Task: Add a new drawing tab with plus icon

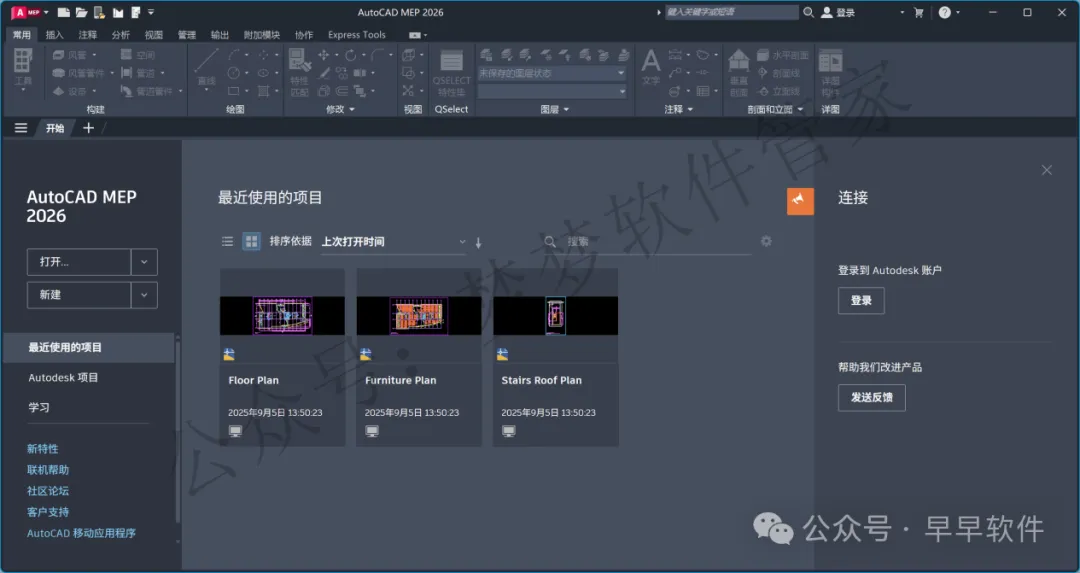Action: [88, 128]
